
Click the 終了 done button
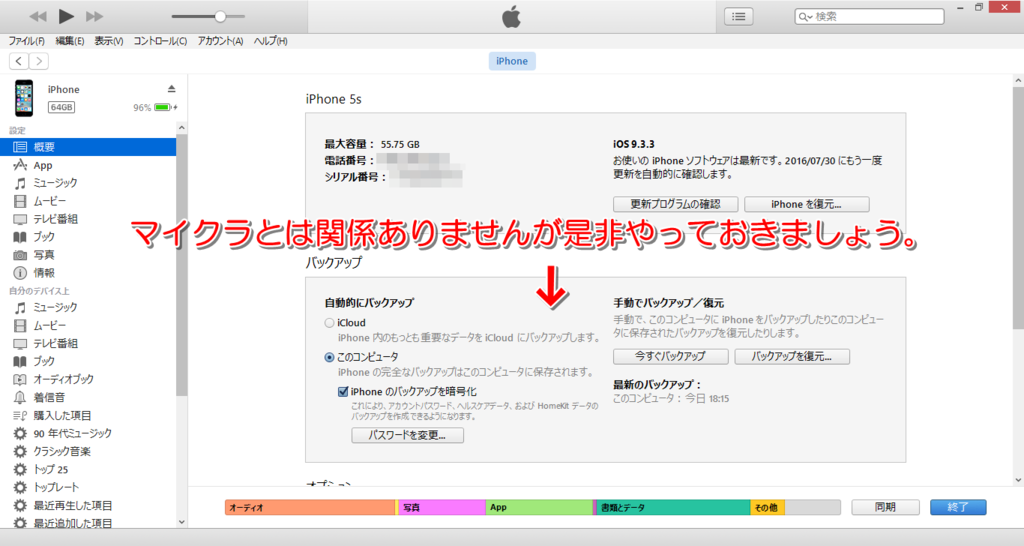958,507
